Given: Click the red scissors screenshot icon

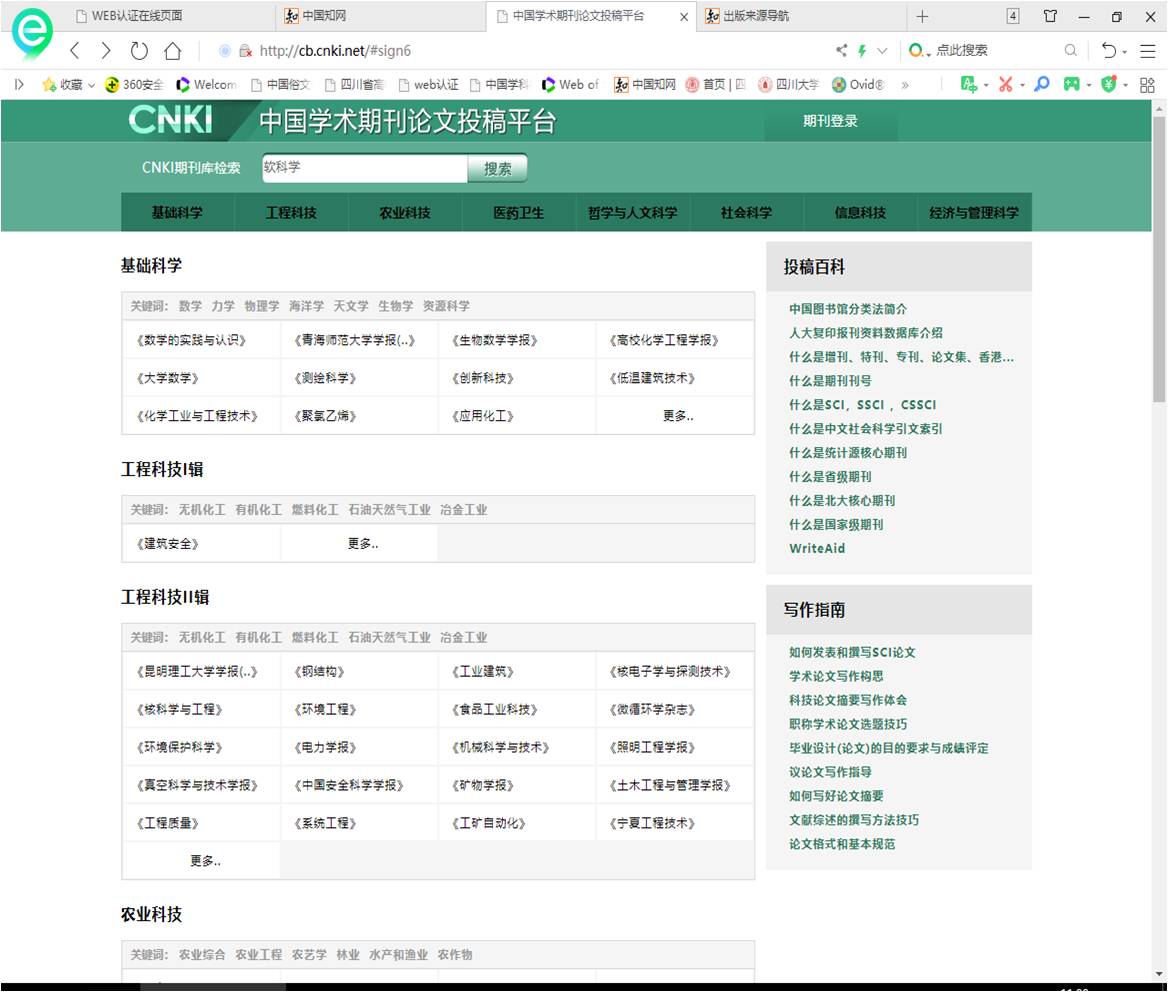Looking at the screenshot, I should click(1006, 84).
